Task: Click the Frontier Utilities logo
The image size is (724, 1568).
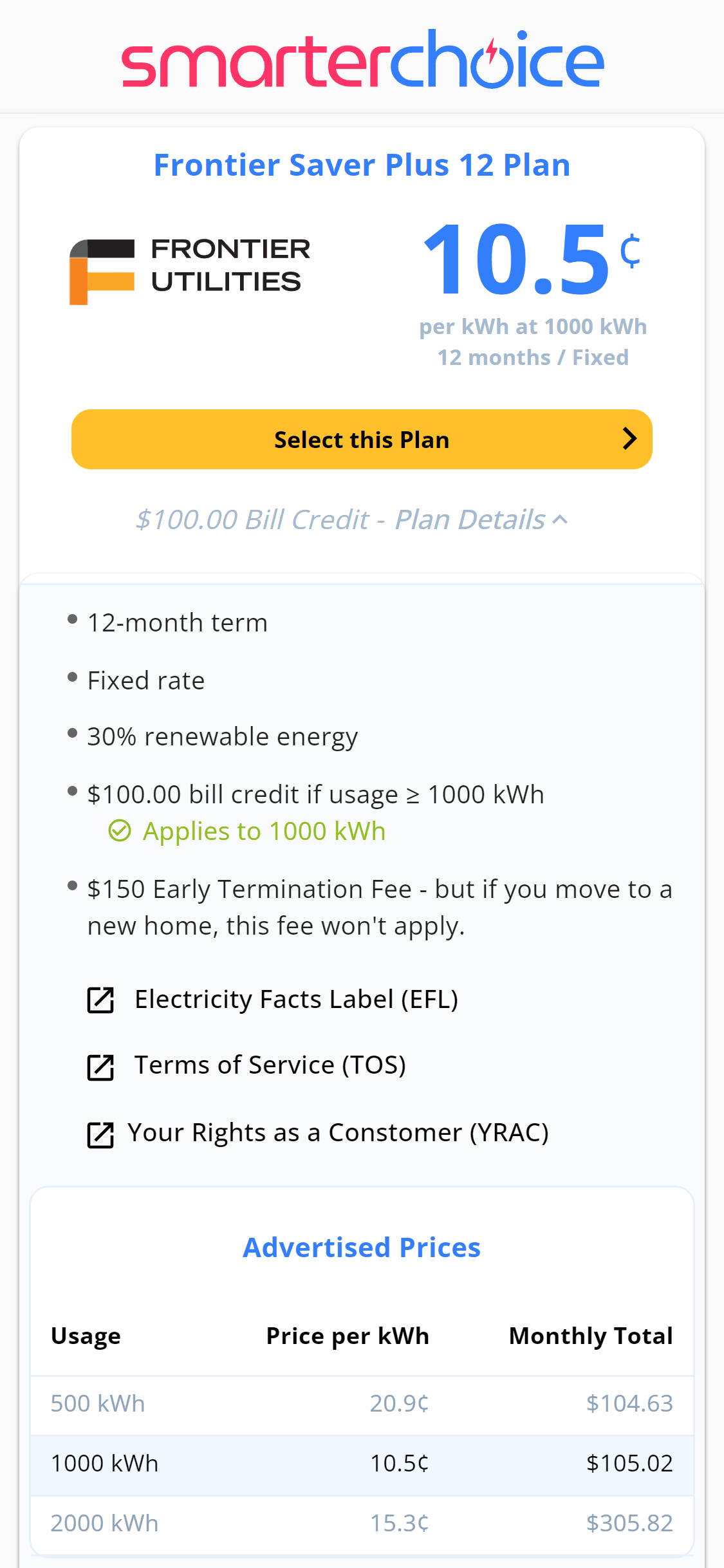Action: click(190, 270)
